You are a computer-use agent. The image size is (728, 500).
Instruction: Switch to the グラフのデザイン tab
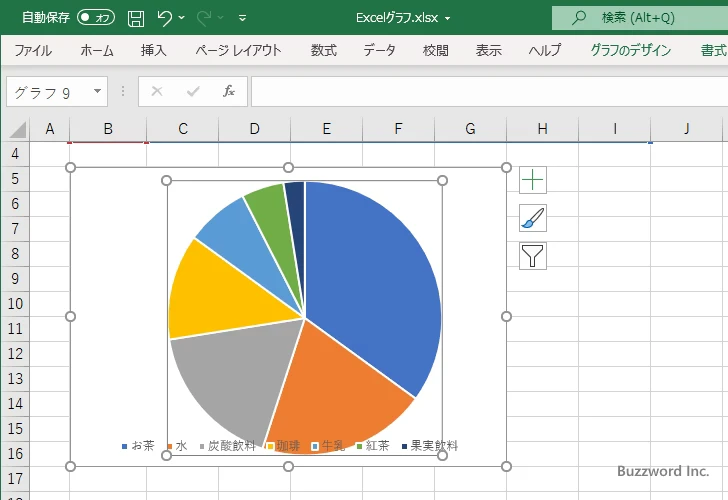pos(630,50)
